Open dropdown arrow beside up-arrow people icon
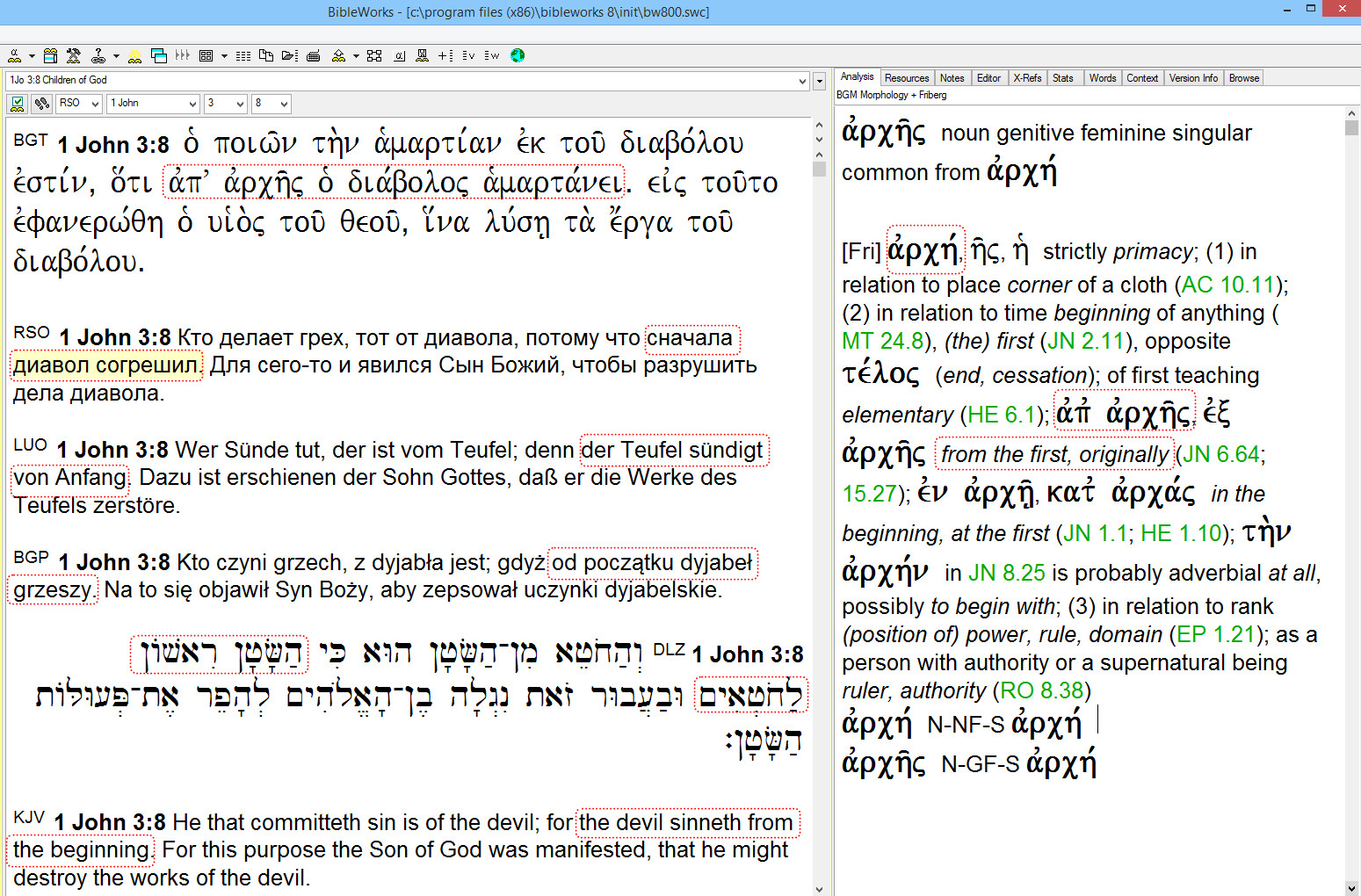This screenshot has height=896, width=1361. (x=356, y=56)
